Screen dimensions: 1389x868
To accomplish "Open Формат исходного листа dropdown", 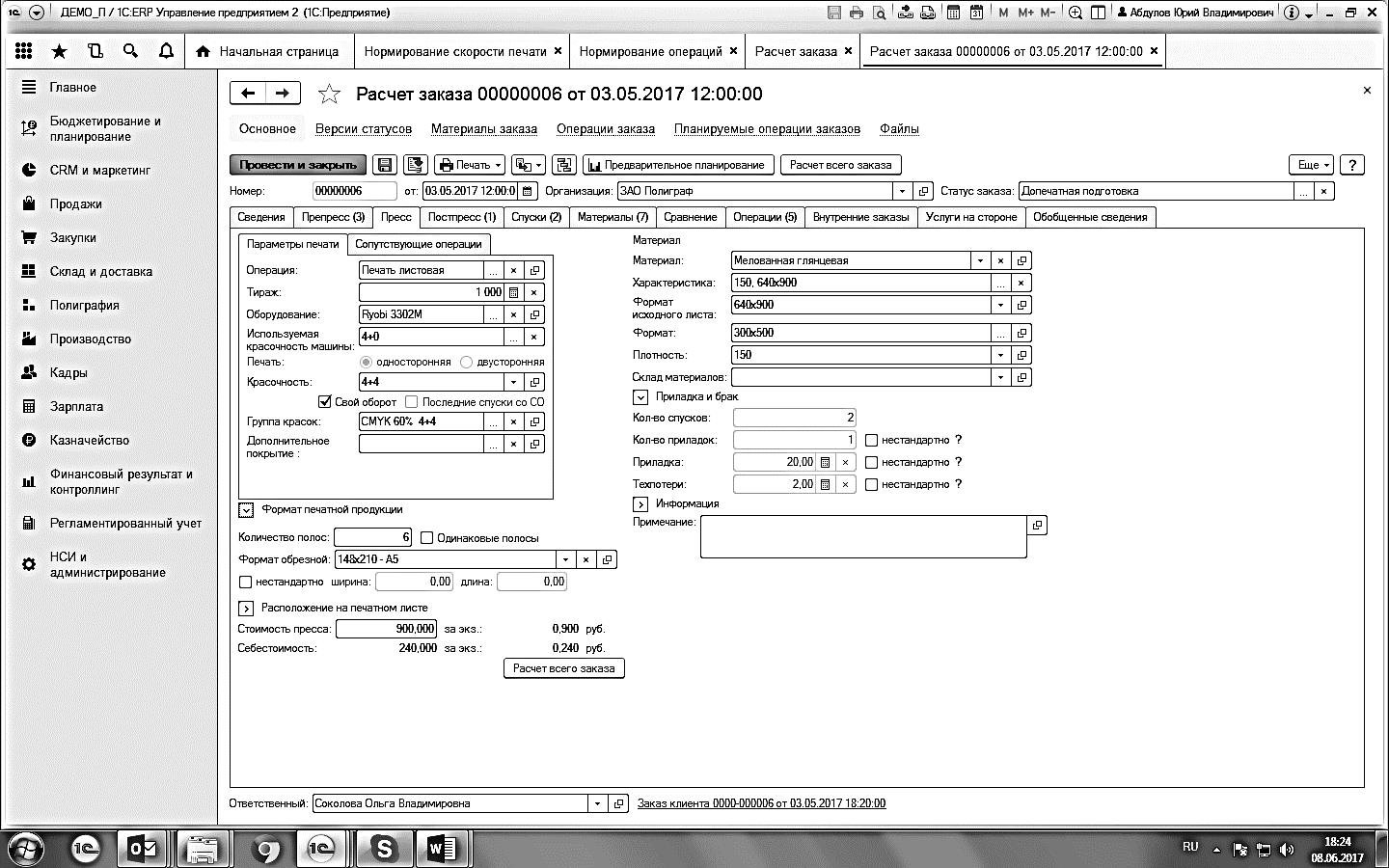I will point(1000,305).
